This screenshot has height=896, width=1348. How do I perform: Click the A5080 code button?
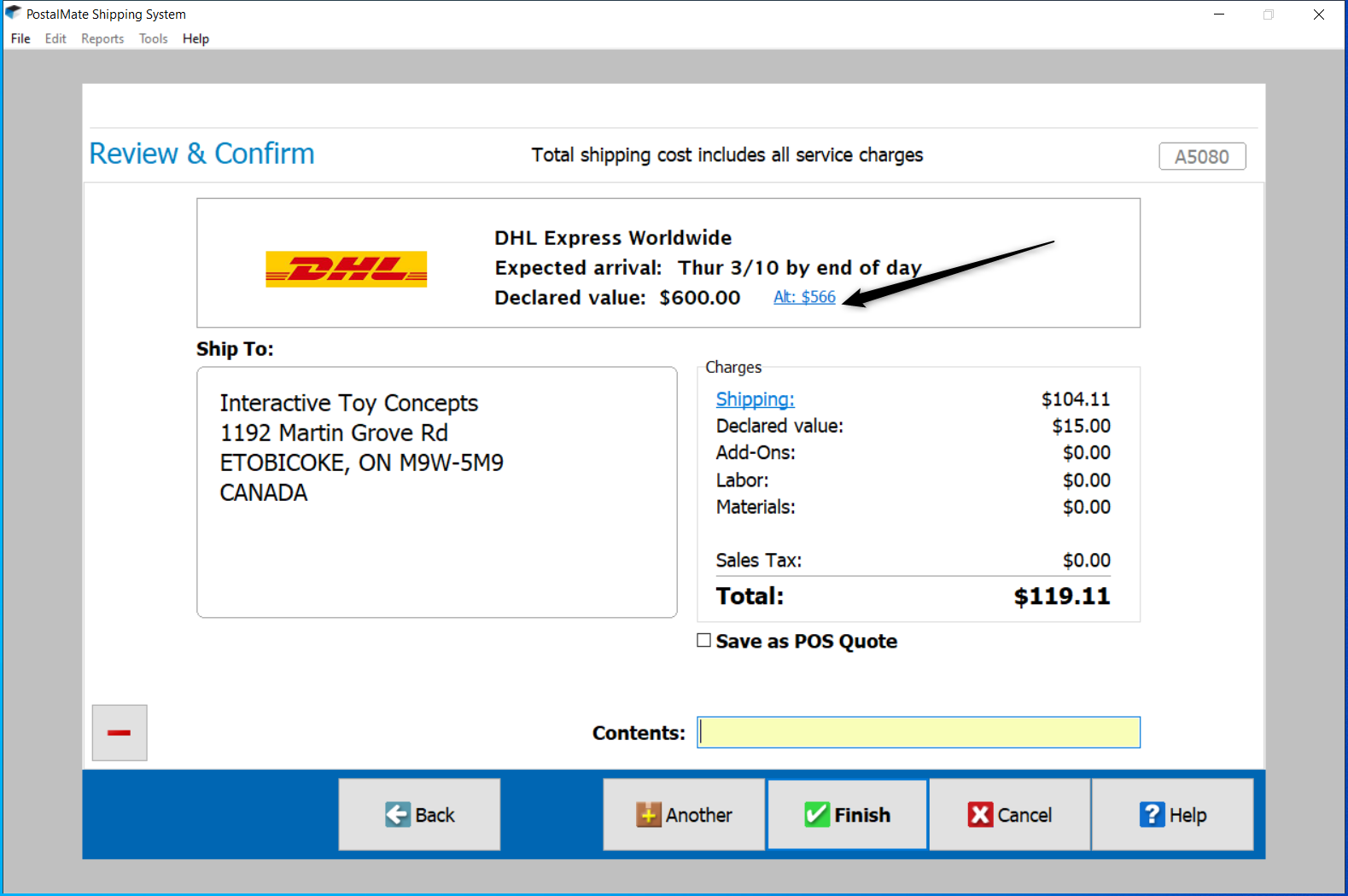coord(1202,156)
